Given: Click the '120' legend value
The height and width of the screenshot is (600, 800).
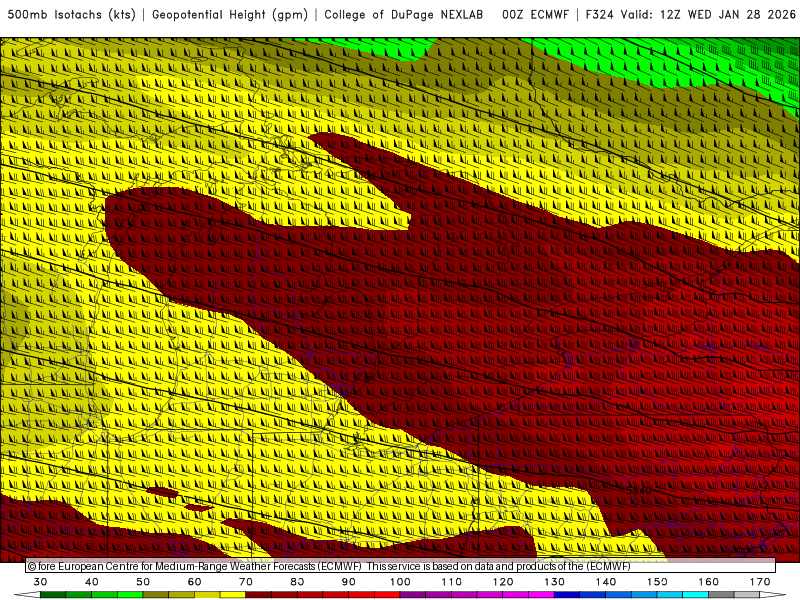Looking at the screenshot, I should [x=503, y=582].
